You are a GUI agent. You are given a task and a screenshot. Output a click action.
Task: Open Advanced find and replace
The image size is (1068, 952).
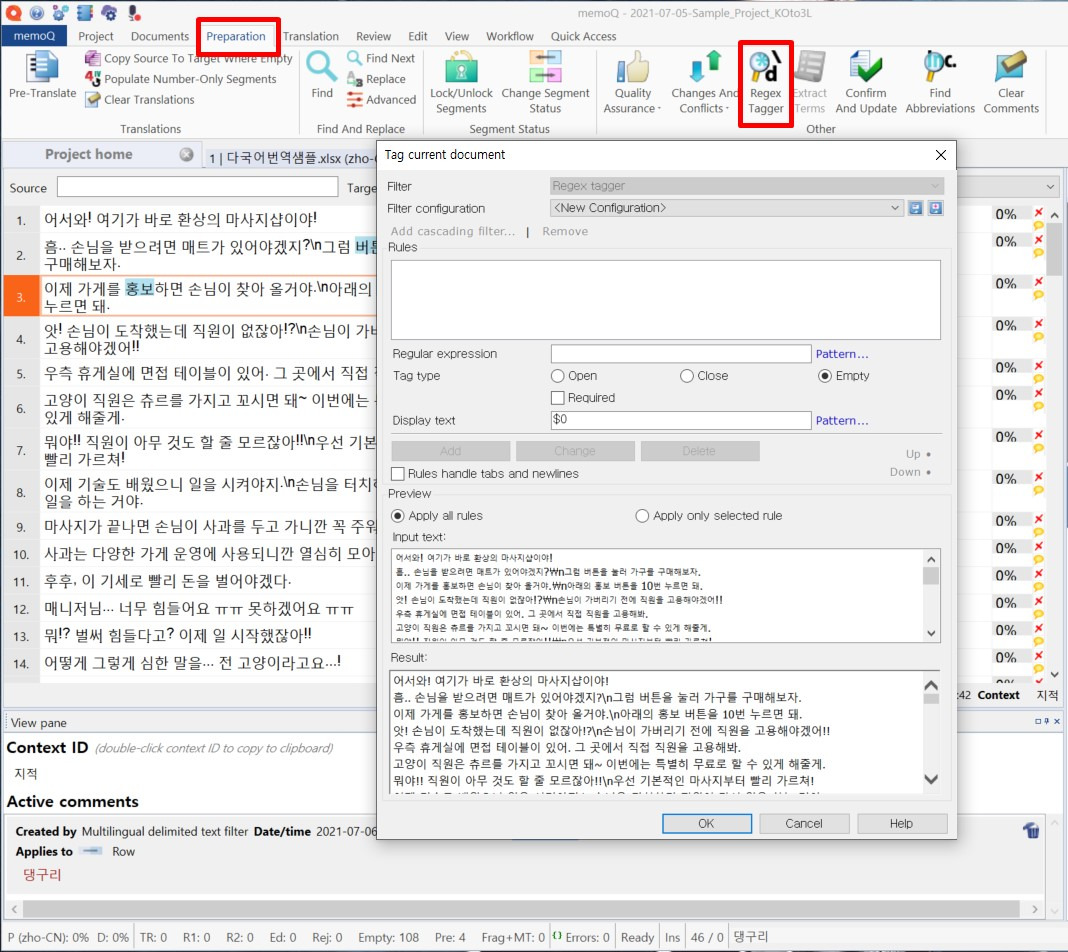coord(381,99)
